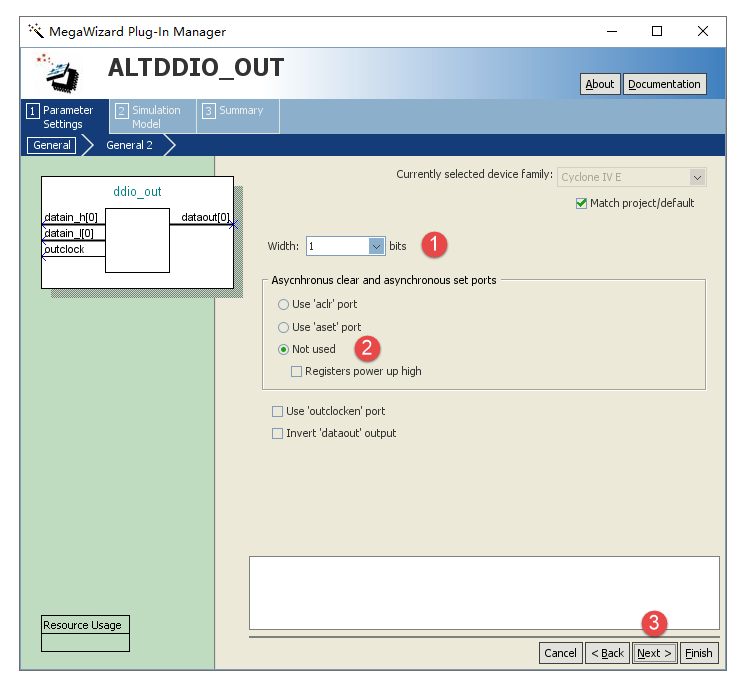The height and width of the screenshot is (689, 749).
Task: Switch to Parameter Settings tab
Action: coord(65,117)
